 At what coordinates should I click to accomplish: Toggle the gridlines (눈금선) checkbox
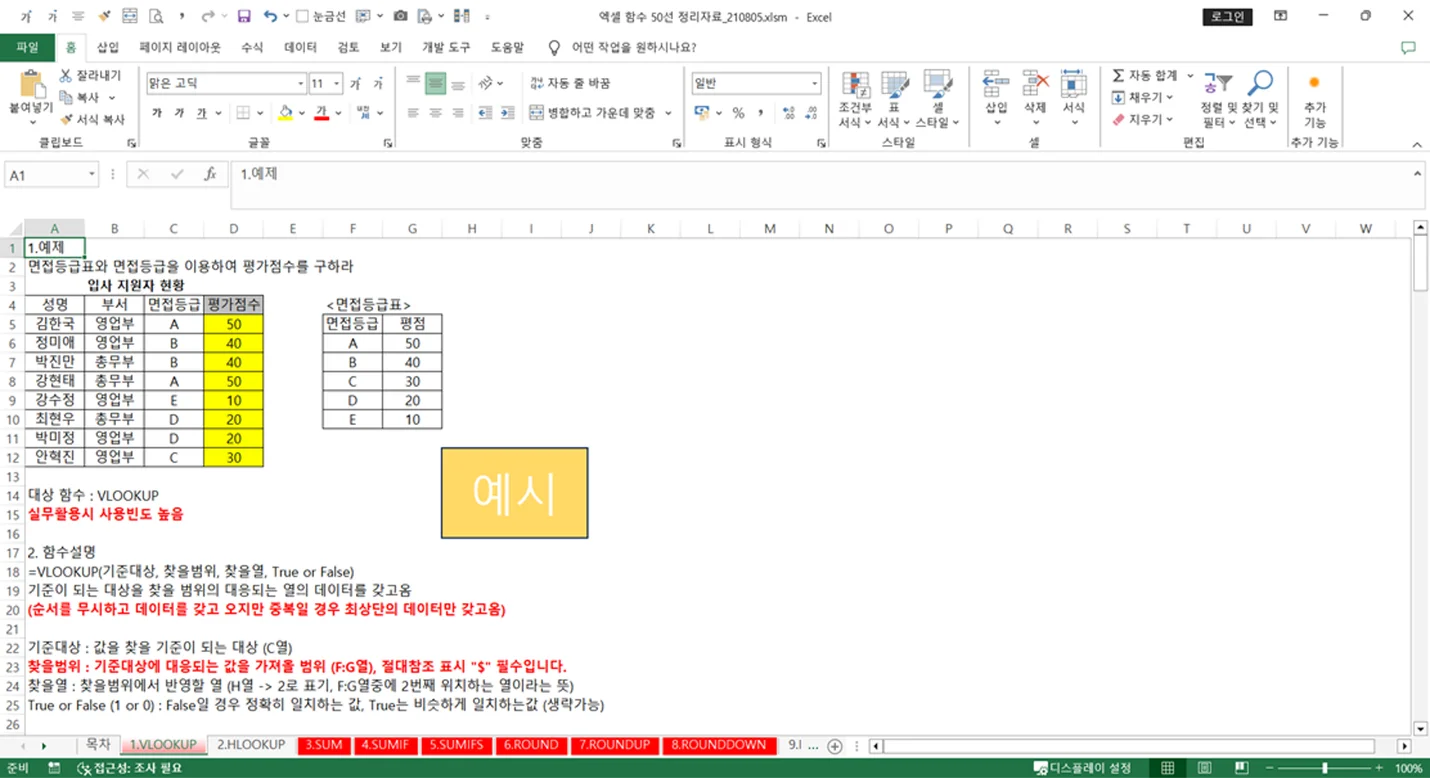pyautogui.click(x=302, y=17)
